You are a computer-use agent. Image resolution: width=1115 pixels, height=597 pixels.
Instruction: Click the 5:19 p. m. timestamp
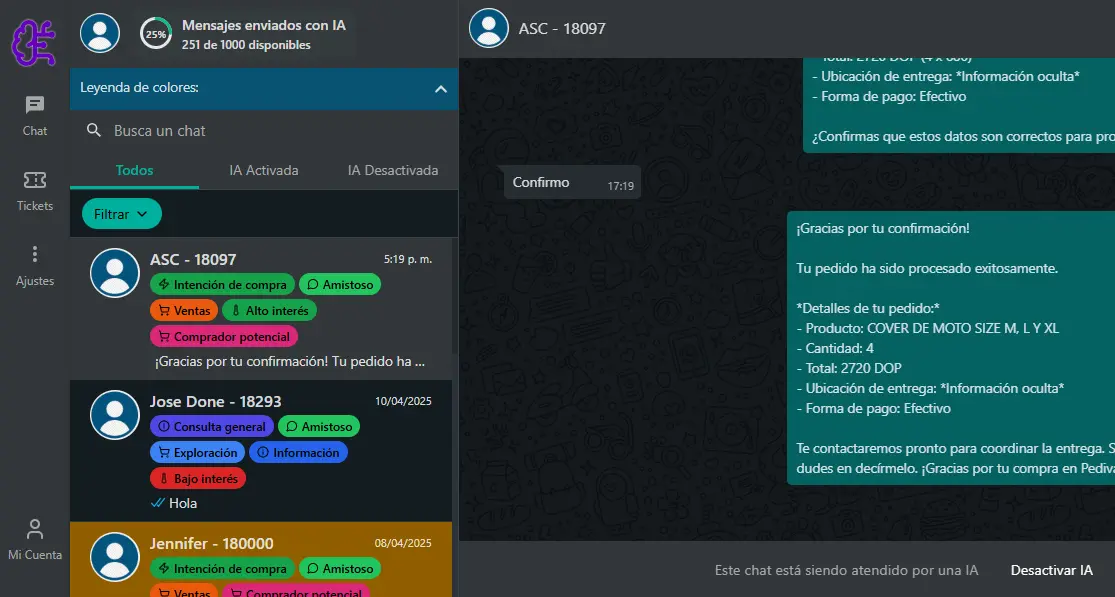coord(407,259)
